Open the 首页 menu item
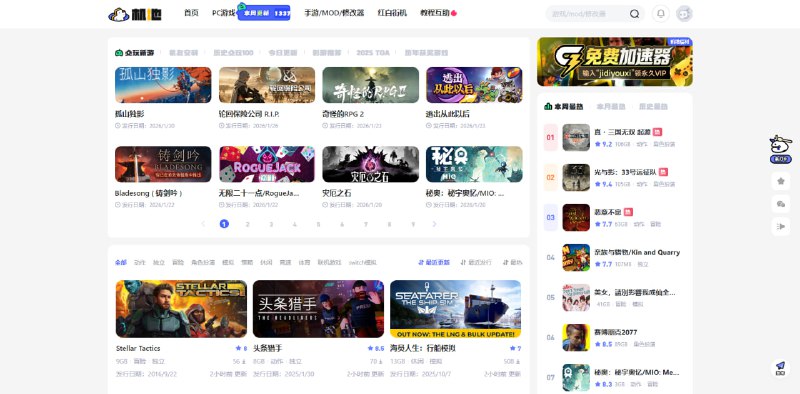The height and width of the screenshot is (394, 800). pyautogui.click(x=191, y=13)
